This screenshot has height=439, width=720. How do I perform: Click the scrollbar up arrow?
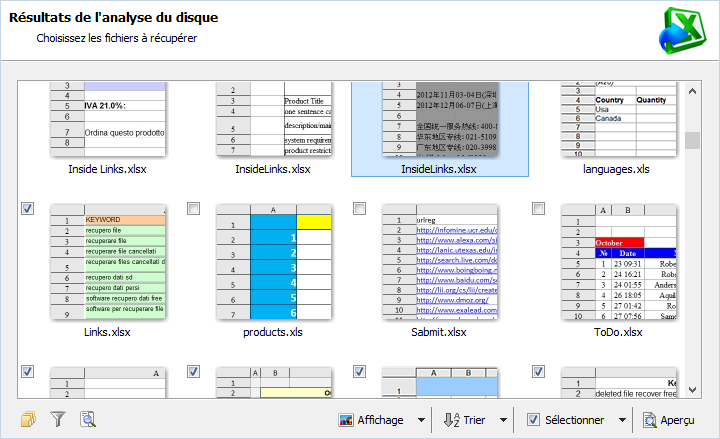pyautogui.click(x=692, y=91)
